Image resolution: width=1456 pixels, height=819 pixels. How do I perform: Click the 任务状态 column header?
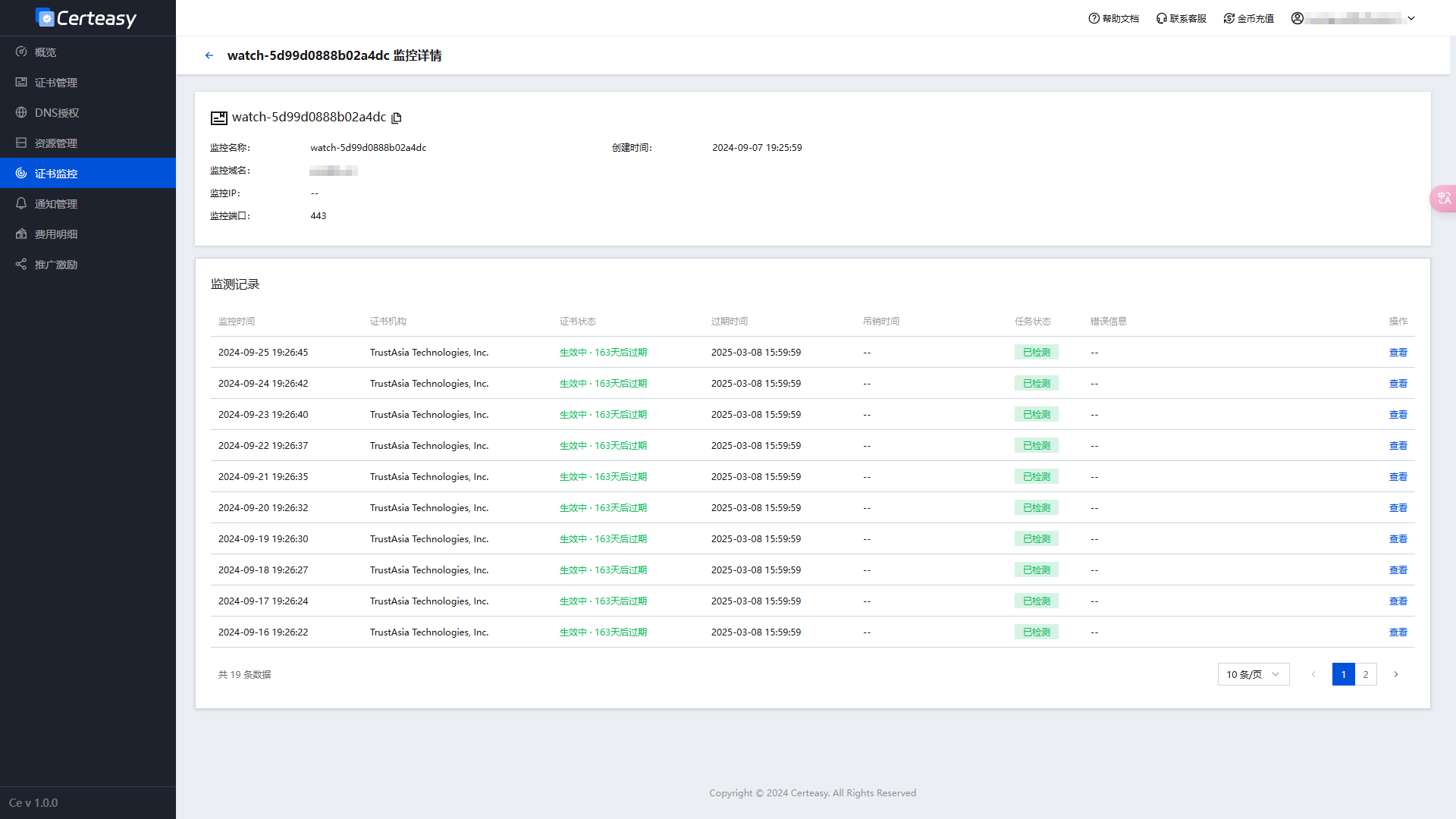[1033, 322]
